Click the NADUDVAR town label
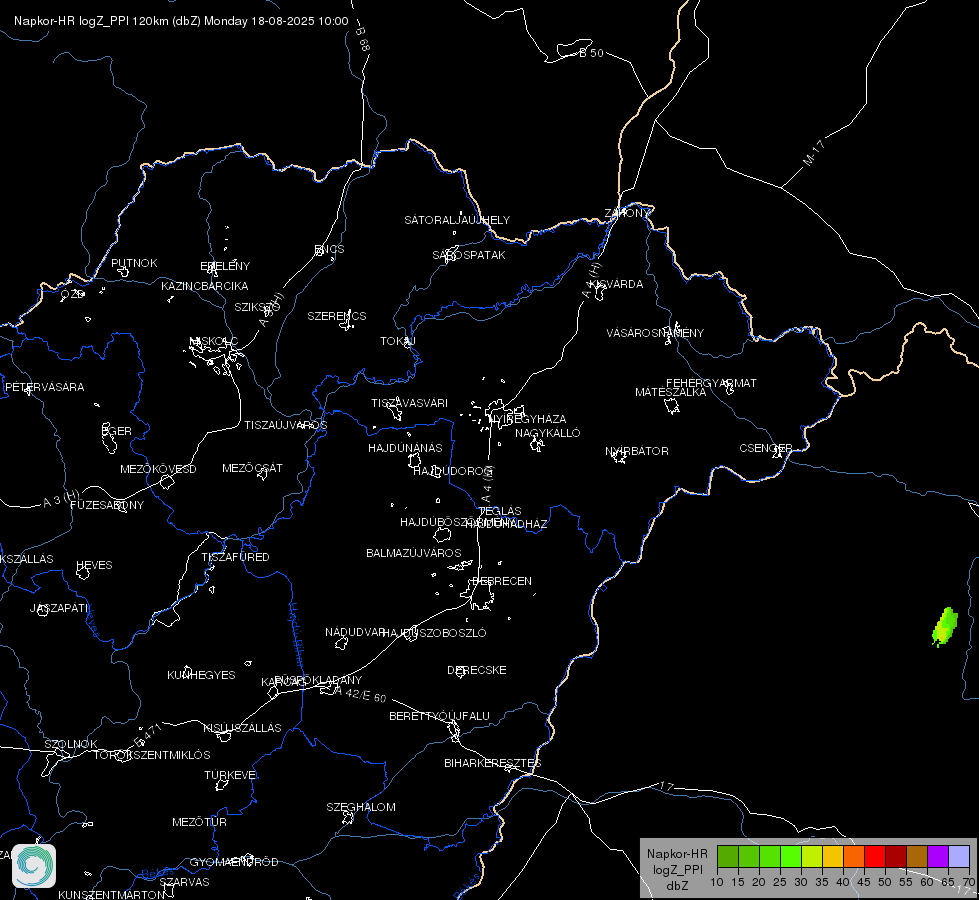Viewport: 979px width, 900px height. coord(354,632)
